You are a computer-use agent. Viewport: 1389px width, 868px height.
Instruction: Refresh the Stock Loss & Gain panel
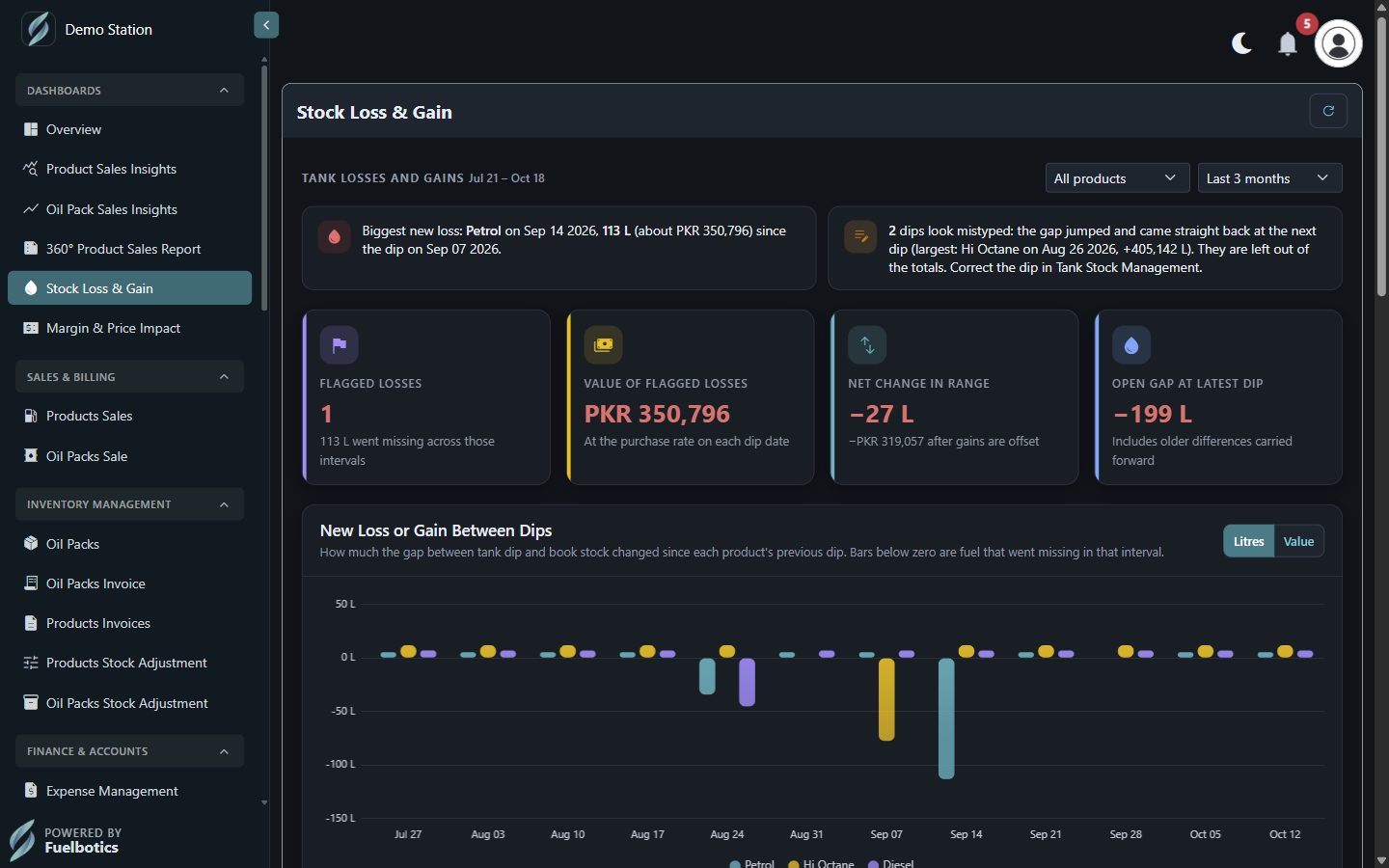pos(1328,111)
